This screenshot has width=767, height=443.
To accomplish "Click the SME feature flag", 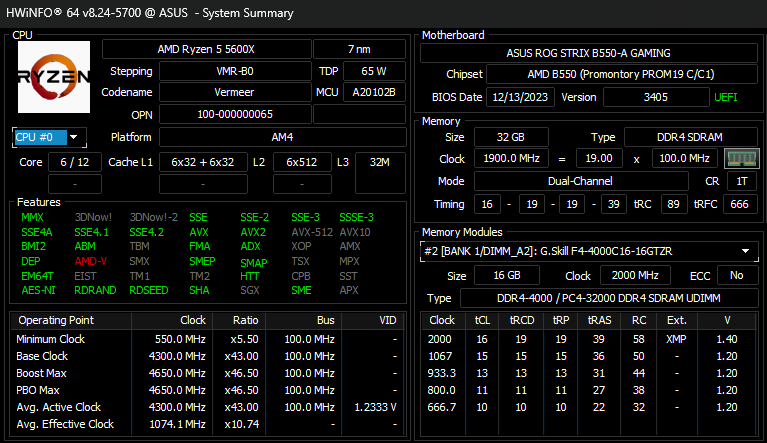I will coord(301,290).
